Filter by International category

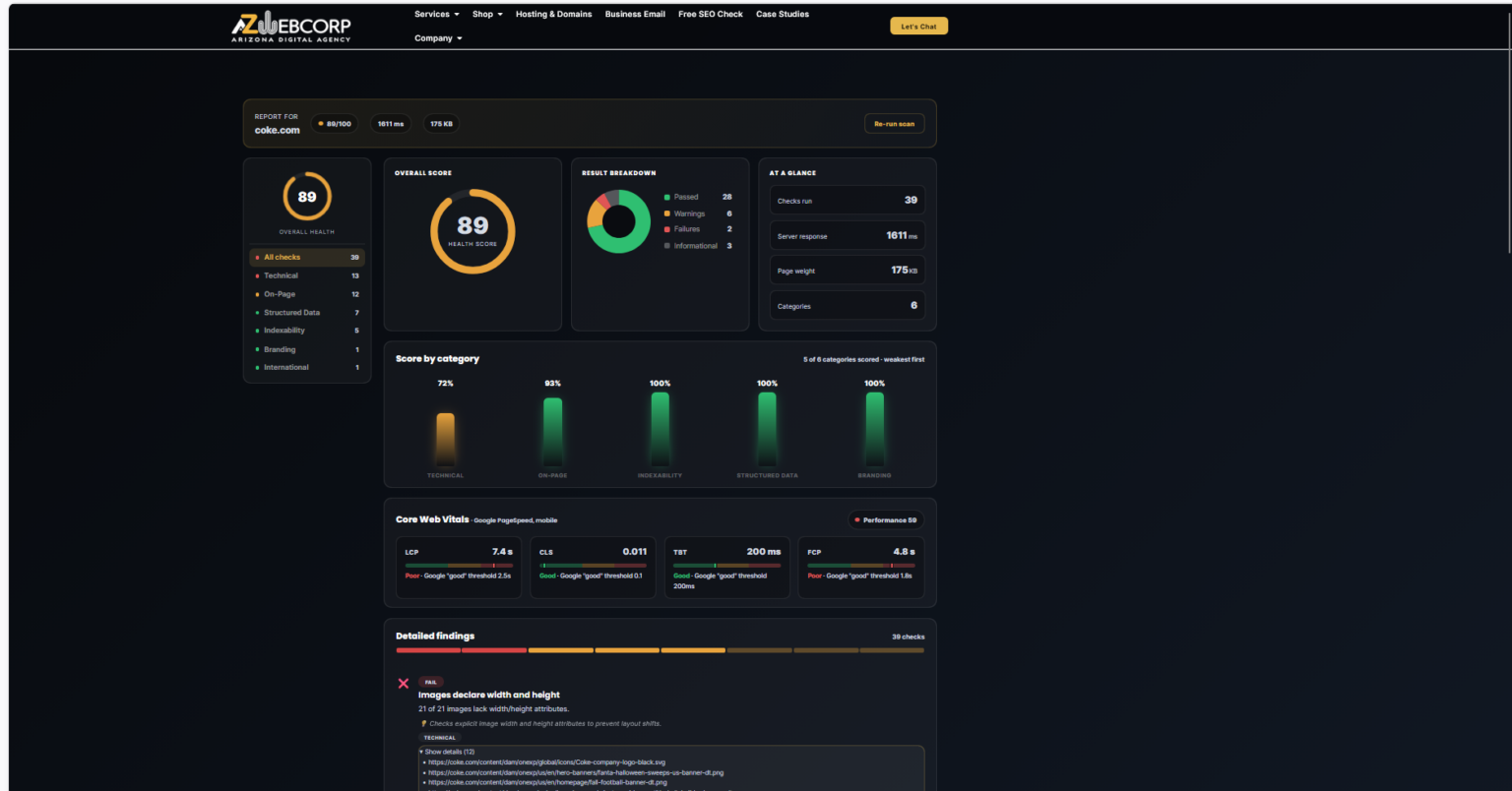pos(307,367)
